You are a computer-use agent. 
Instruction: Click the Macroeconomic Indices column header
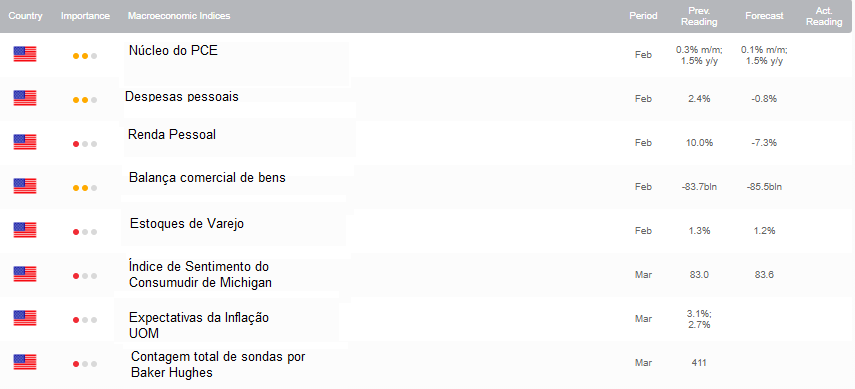click(179, 16)
